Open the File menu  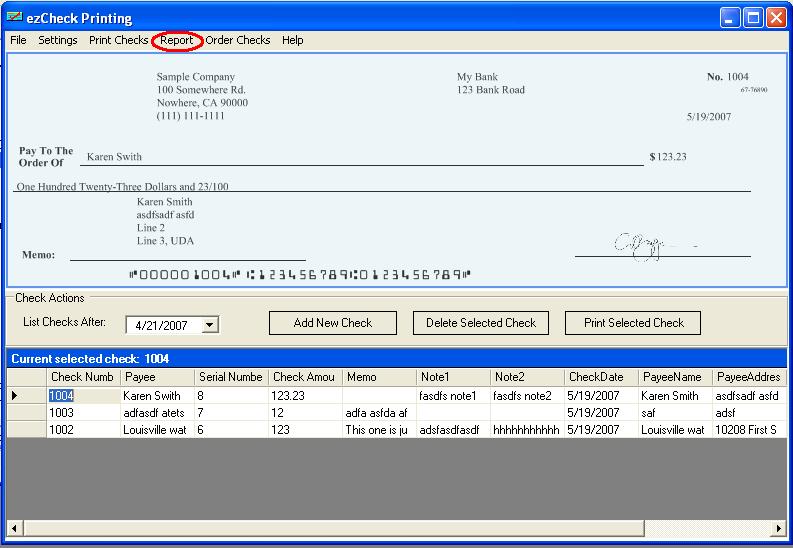(x=18, y=40)
